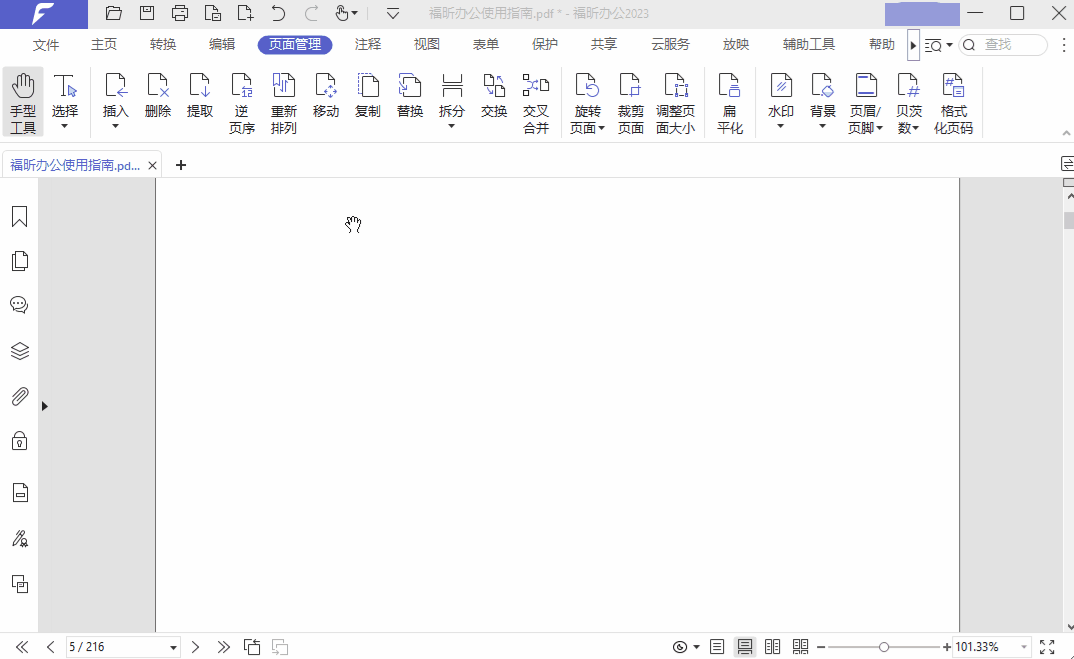Open the Comments panel in sidebar

click(x=19, y=305)
